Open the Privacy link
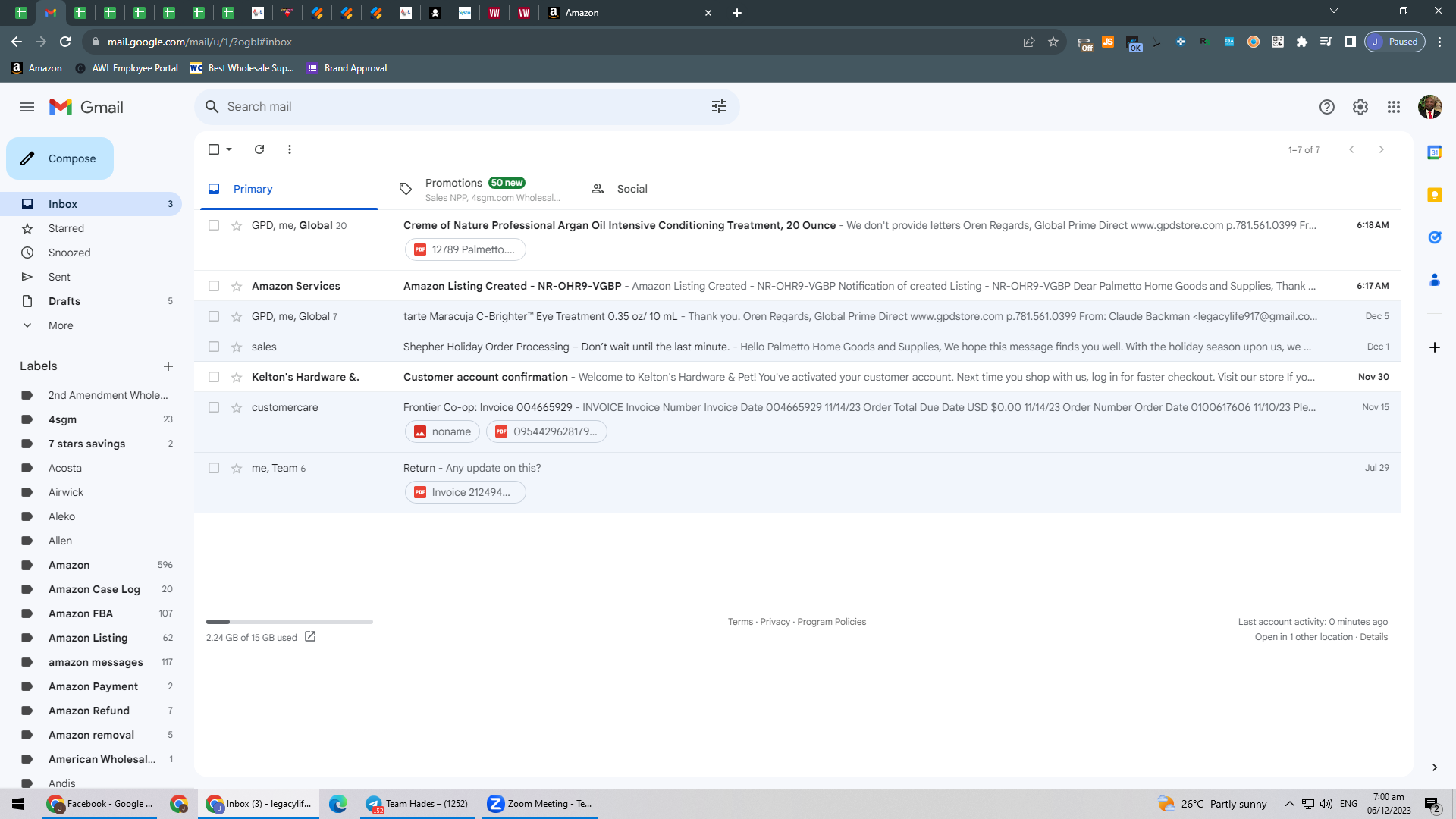This screenshot has height=819, width=1456. click(x=775, y=622)
